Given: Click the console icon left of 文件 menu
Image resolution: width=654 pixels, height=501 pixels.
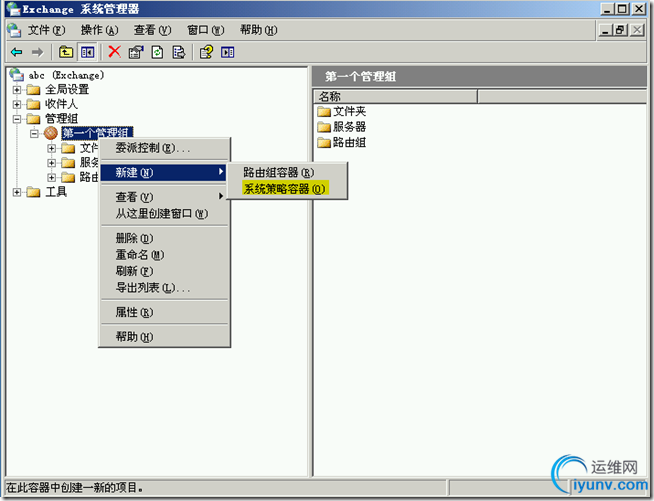Looking at the screenshot, I should pos(14,30).
